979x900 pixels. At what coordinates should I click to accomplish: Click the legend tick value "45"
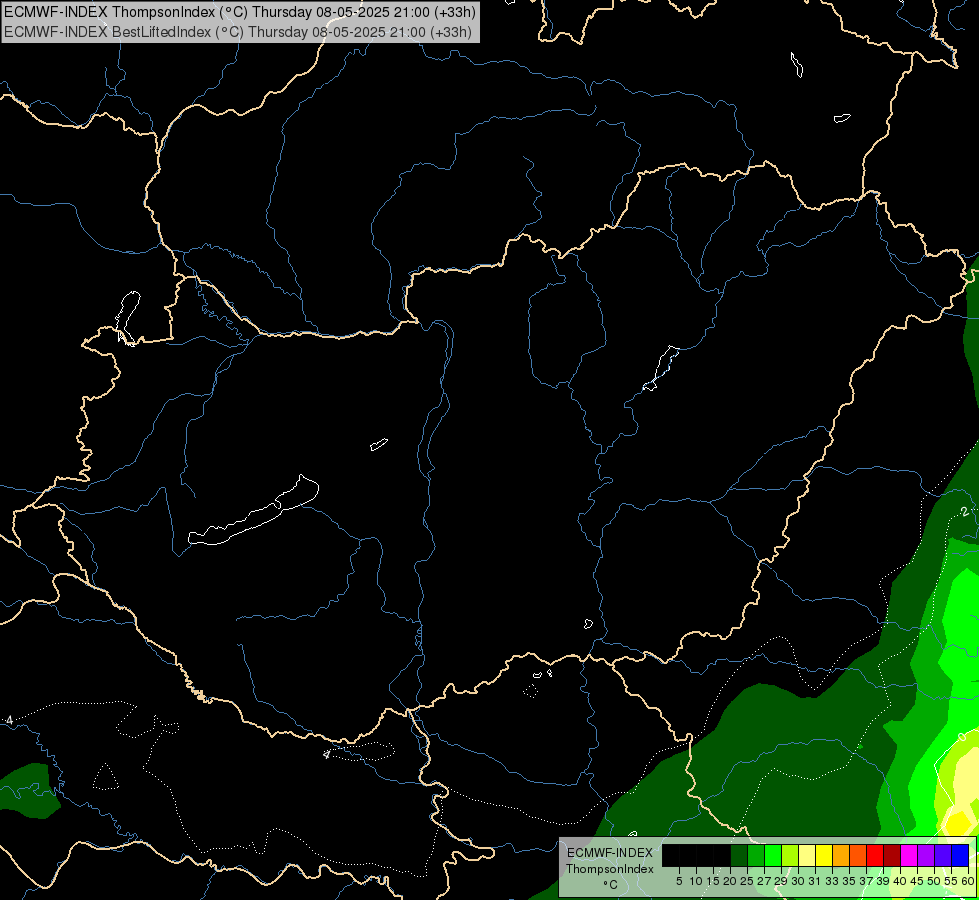point(917,881)
